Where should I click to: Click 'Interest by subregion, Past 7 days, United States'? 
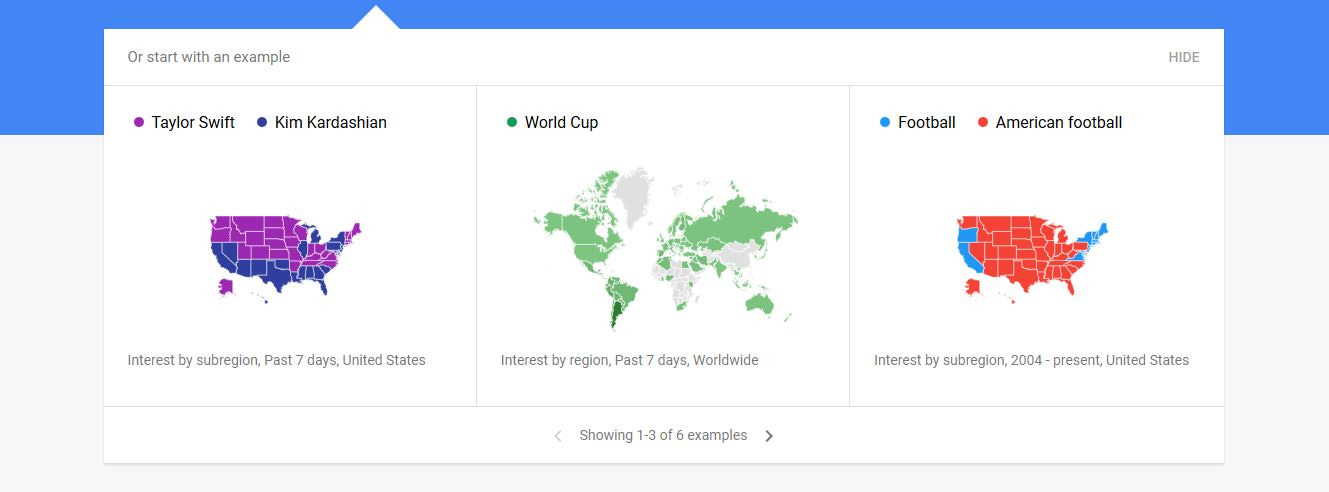[277, 360]
